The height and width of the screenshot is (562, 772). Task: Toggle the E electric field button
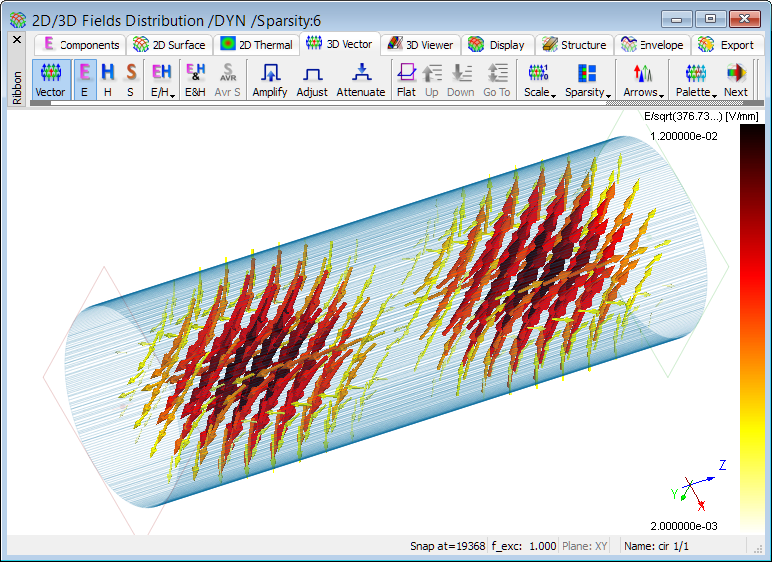click(85, 80)
